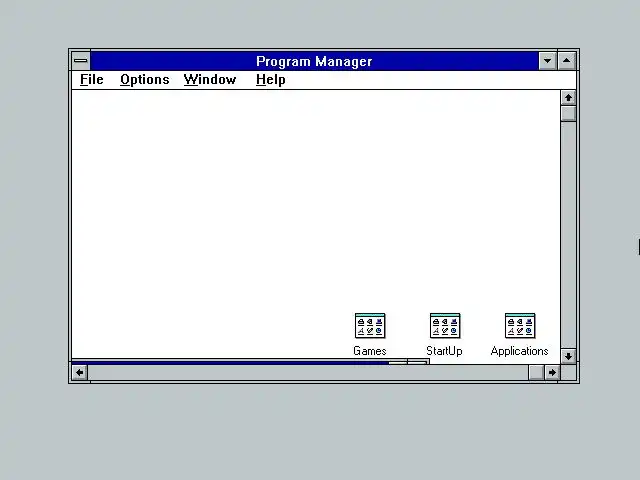640x480 pixels.
Task: Click the Program Manager title bar
Action: [x=314, y=61]
